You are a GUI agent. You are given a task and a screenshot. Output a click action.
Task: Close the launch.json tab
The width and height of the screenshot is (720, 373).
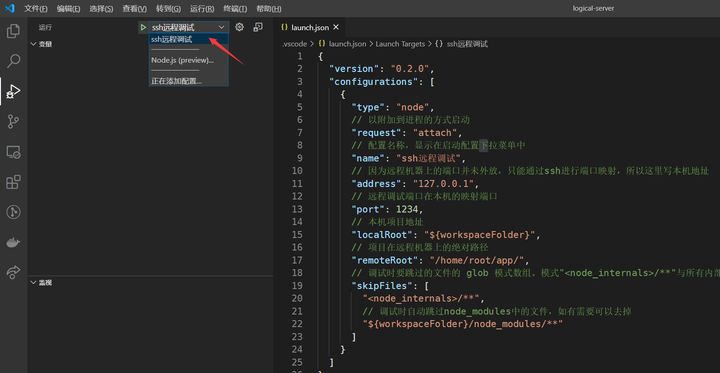click(336, 28)
